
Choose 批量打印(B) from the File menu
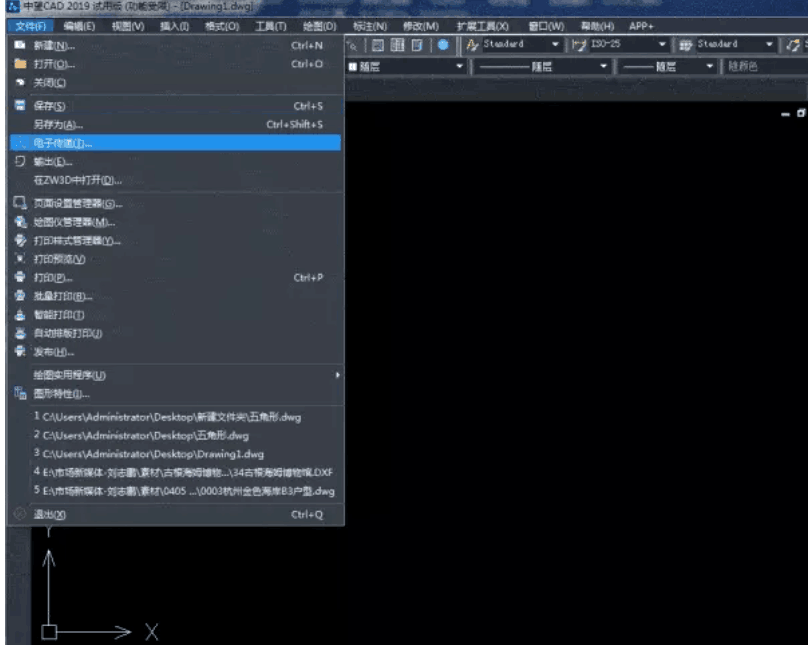(x=176, y=296)
